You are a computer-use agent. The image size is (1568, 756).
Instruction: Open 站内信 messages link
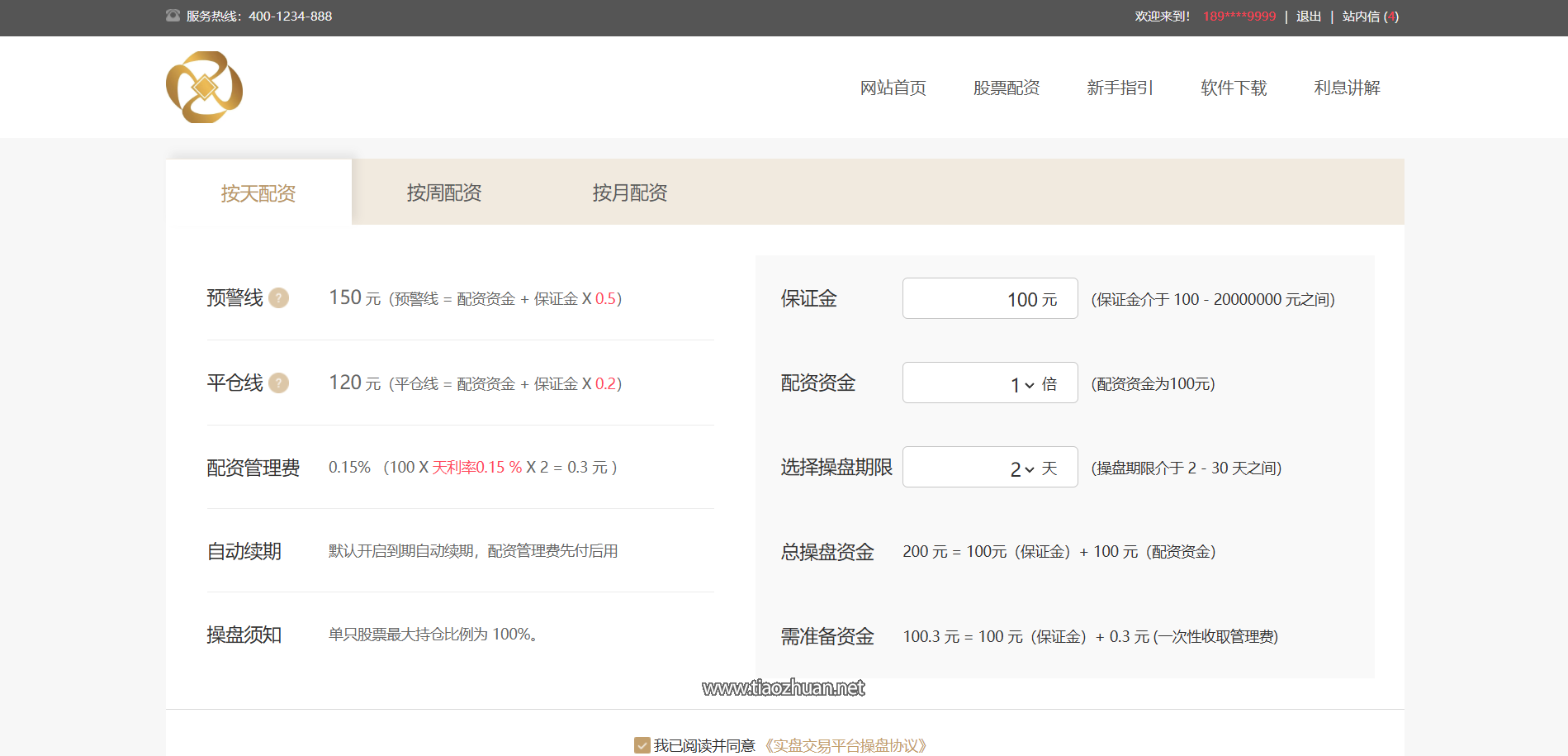point(1370,17)
